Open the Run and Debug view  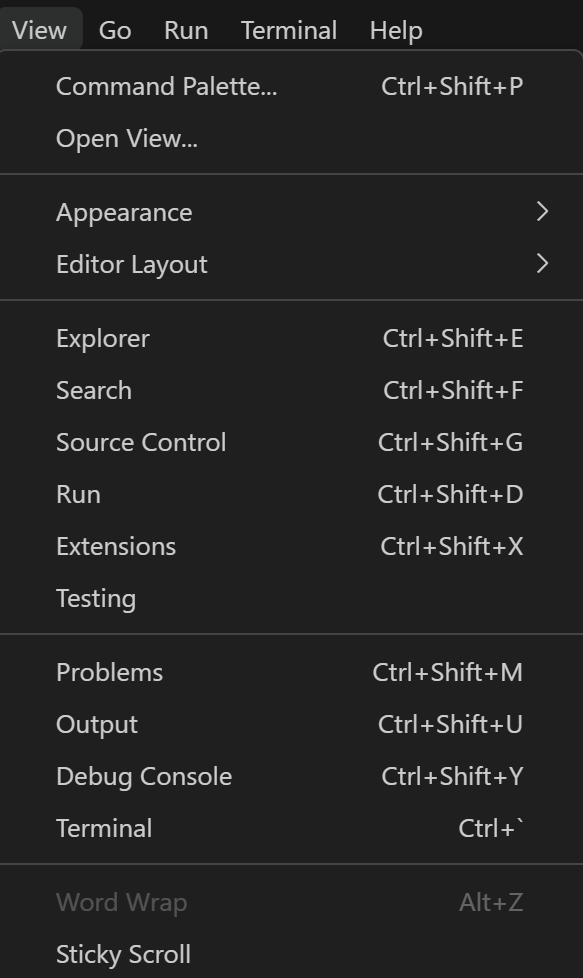click(x=78, y=494)
